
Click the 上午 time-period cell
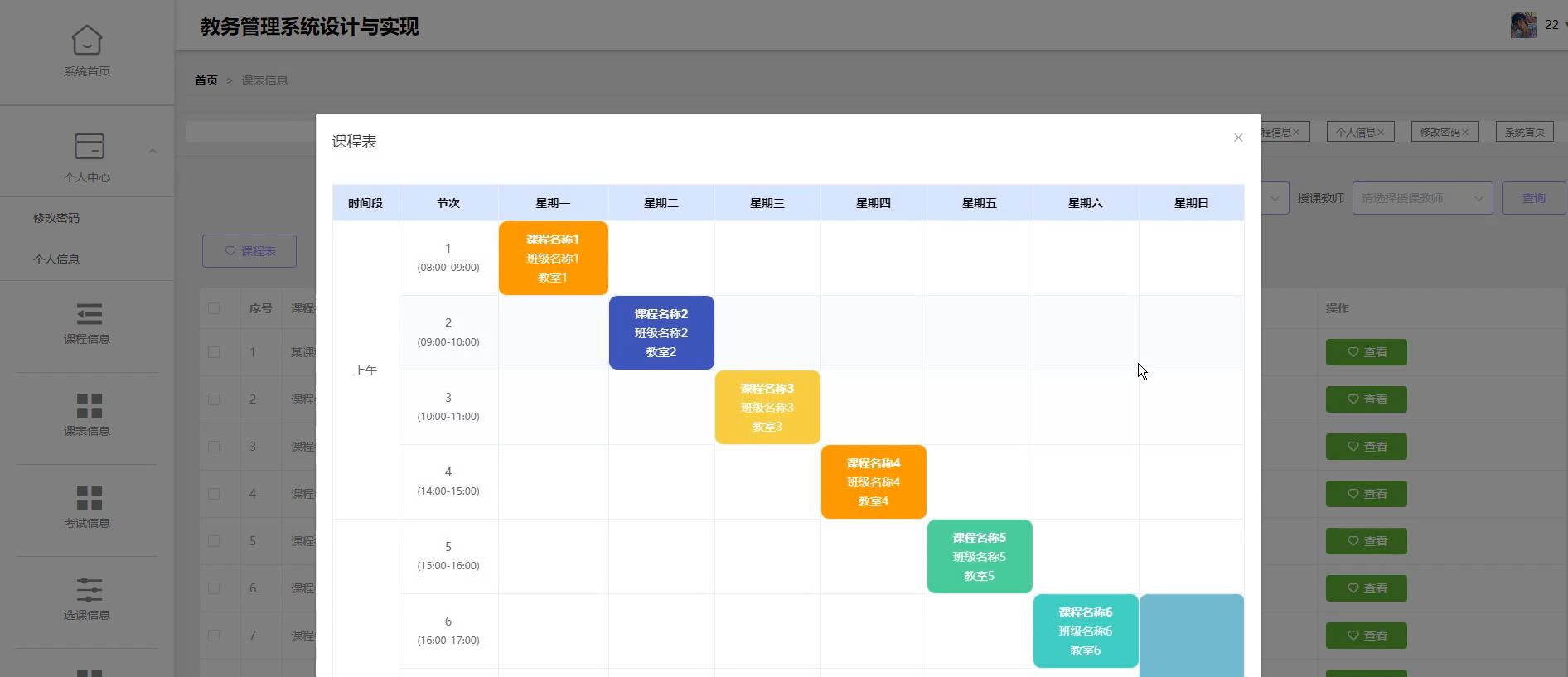[x=365, y=370]
